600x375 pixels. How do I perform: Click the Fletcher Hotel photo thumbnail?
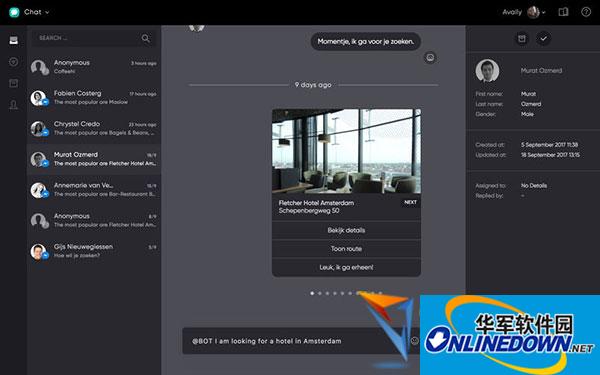pyautogui.click(x=346, y=151)
